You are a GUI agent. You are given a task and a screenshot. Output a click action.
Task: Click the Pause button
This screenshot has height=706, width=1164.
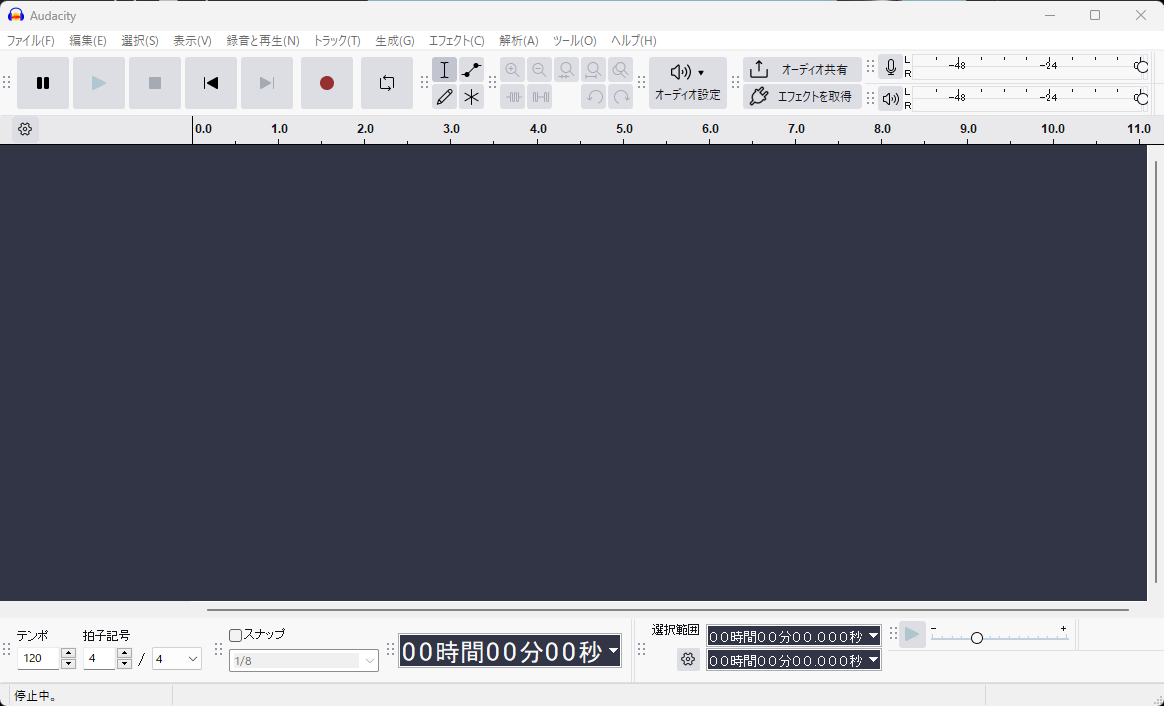click(x=43, y=83)
